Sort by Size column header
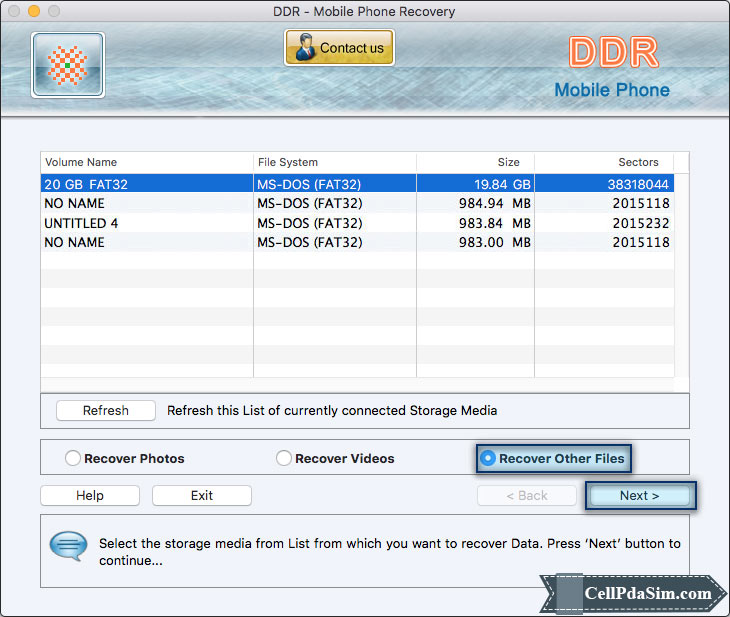Image resolution: width=730 pixels, height=617 pixels. tap(475, 162)
